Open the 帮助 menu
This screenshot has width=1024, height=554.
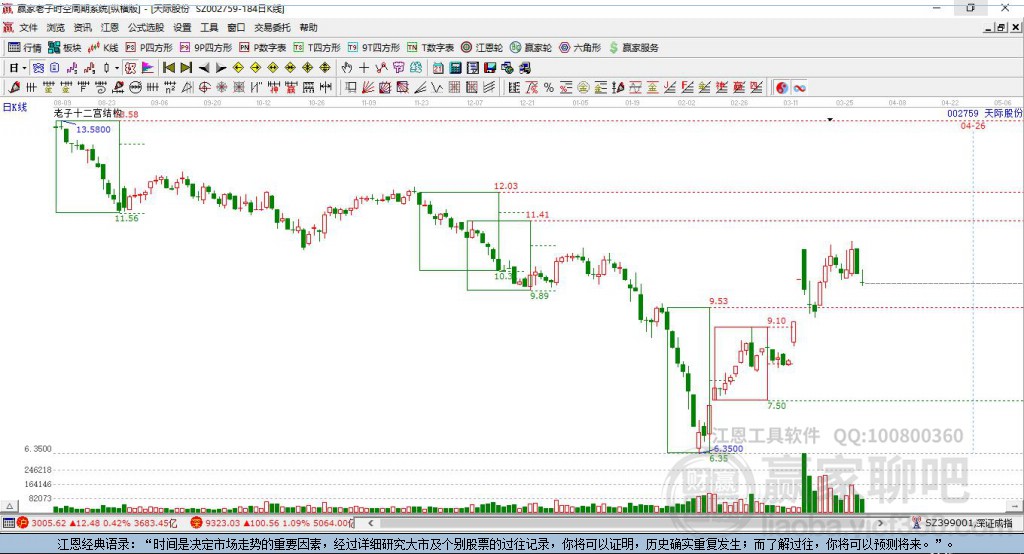coord(308,27)
